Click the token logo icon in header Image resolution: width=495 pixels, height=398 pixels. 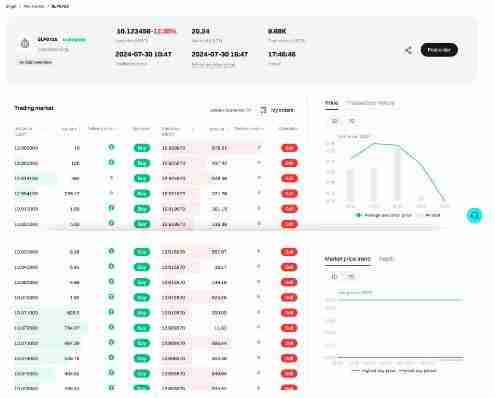point(25,43)
